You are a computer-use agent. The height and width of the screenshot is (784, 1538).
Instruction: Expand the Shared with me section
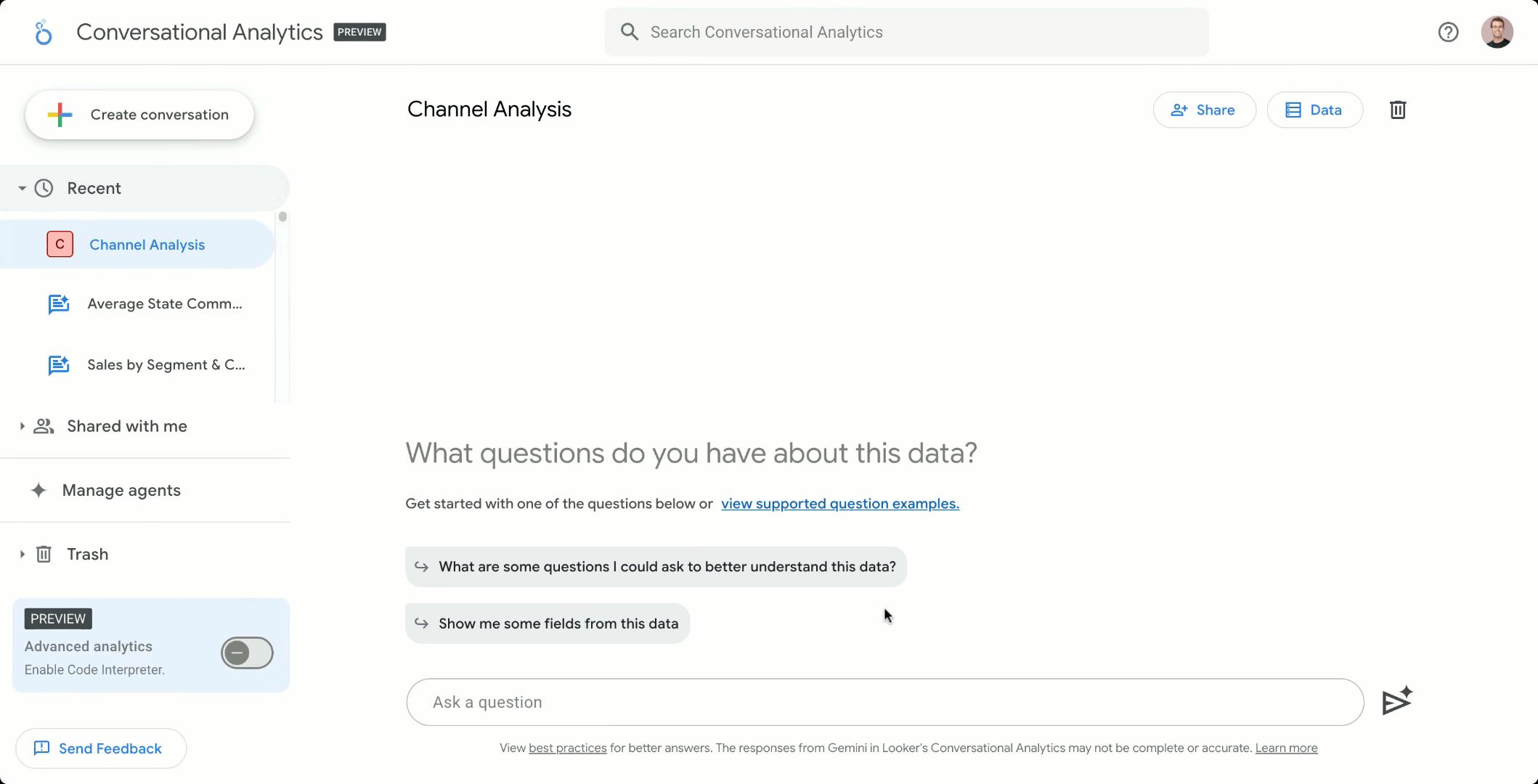tap(21, 426)
